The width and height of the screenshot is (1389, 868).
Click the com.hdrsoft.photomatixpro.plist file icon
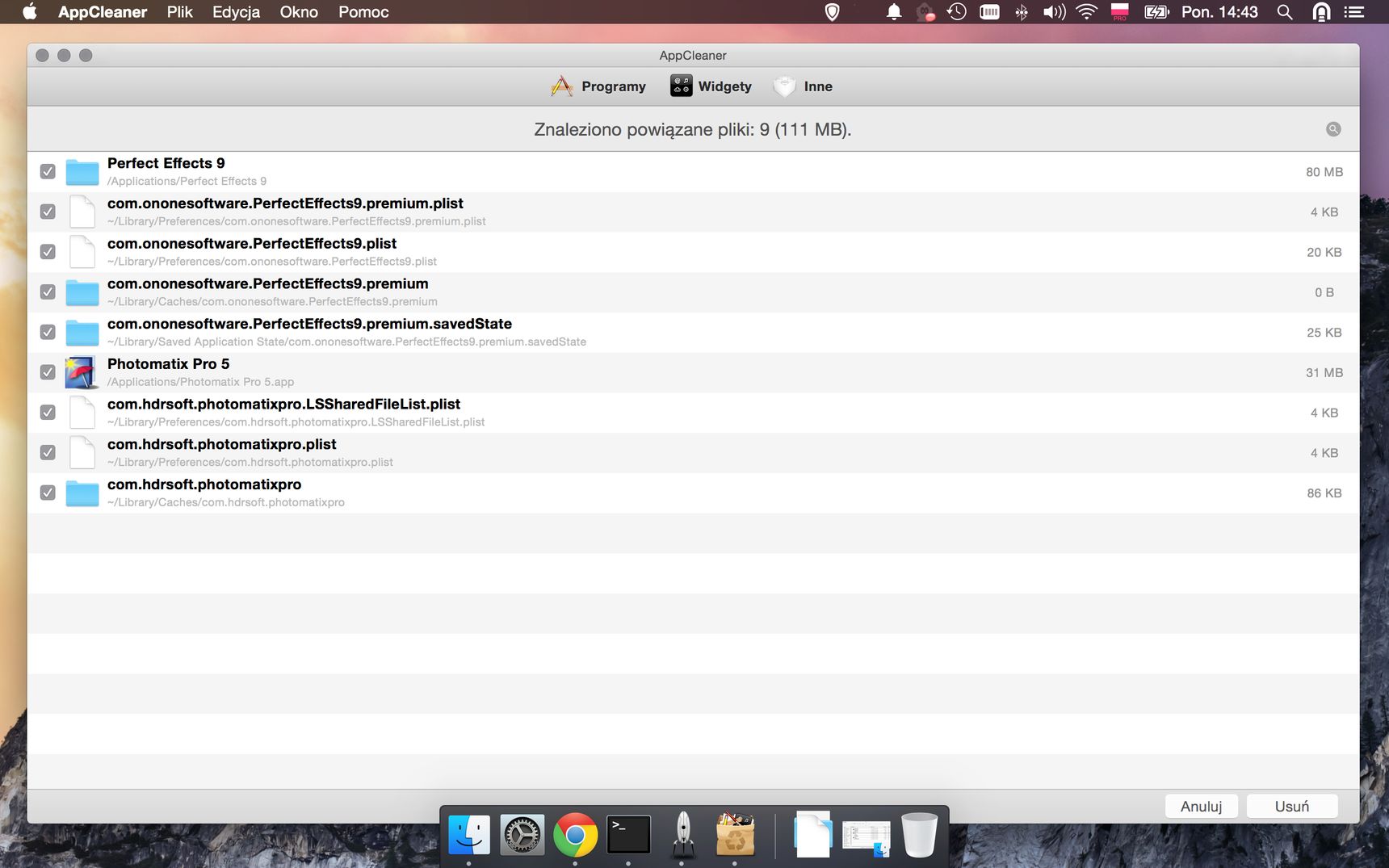[82, 453]
